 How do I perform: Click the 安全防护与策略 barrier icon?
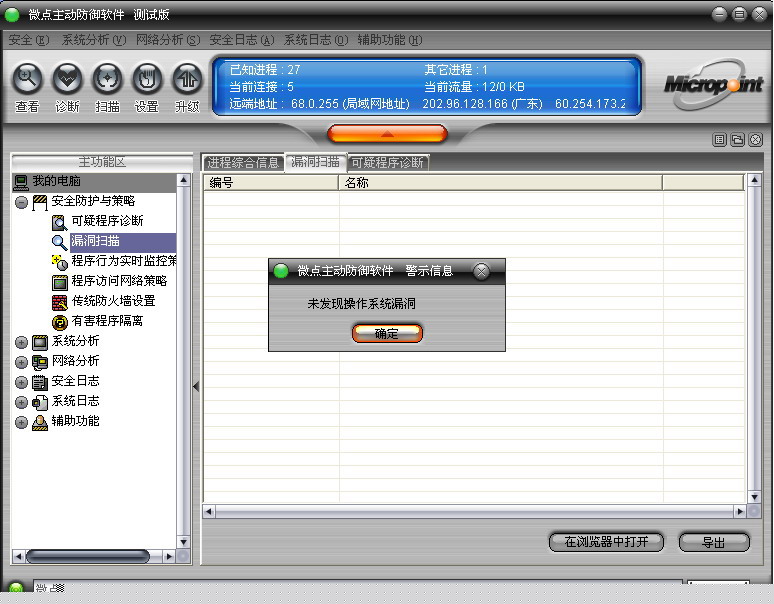coord(40,202)
